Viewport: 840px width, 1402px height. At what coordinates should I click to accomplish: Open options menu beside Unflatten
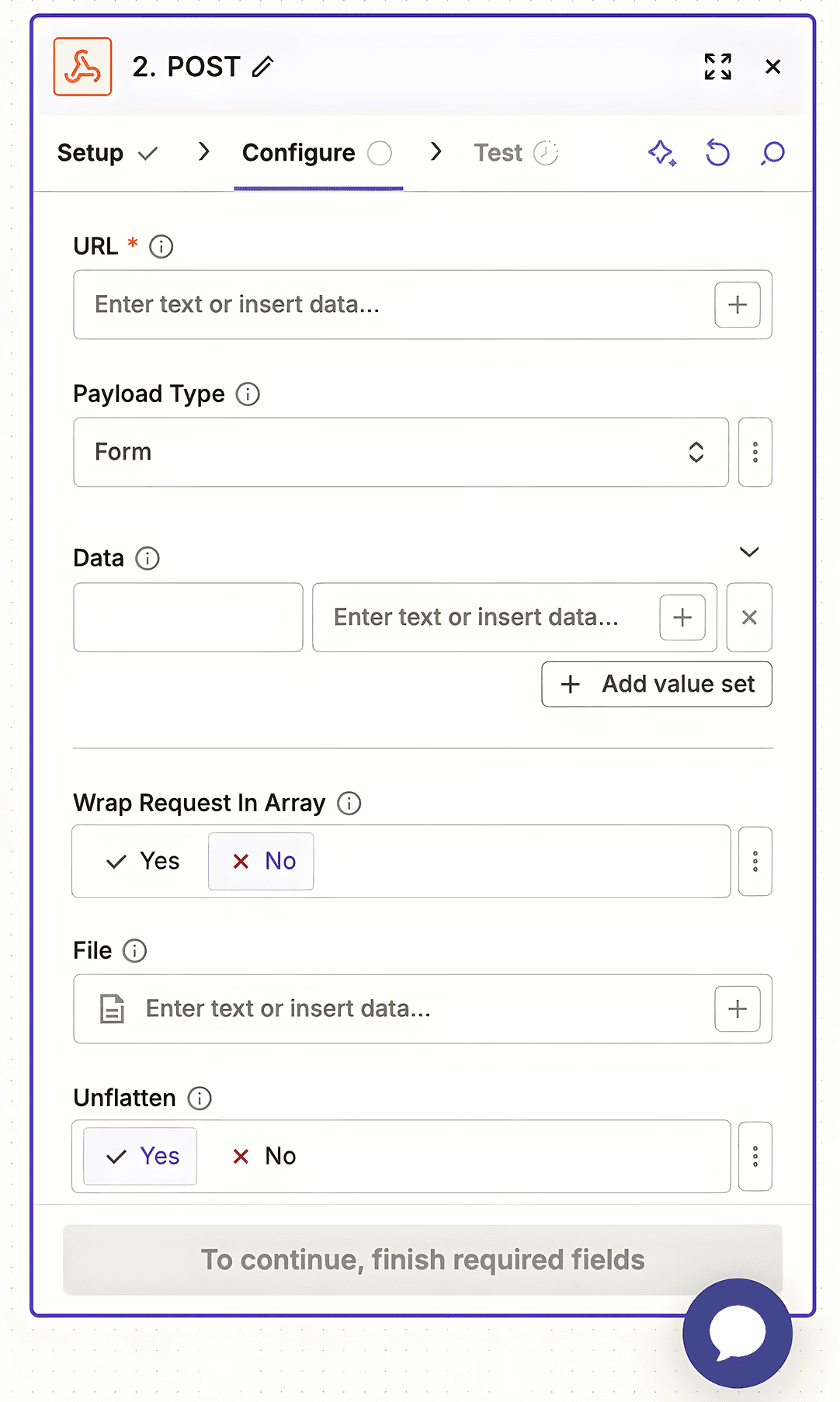[755, 1156]
